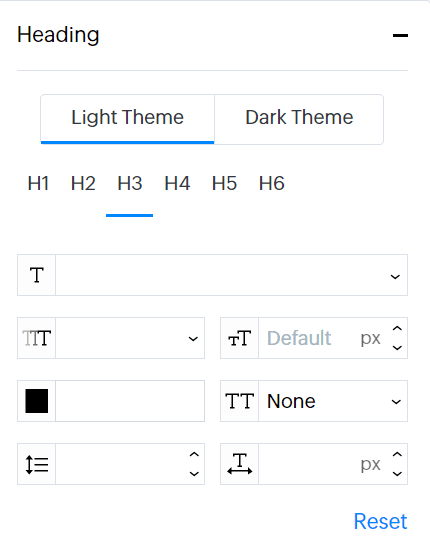430x548 pixels.
Task: Click the font size Default input field
Action: 309,338
